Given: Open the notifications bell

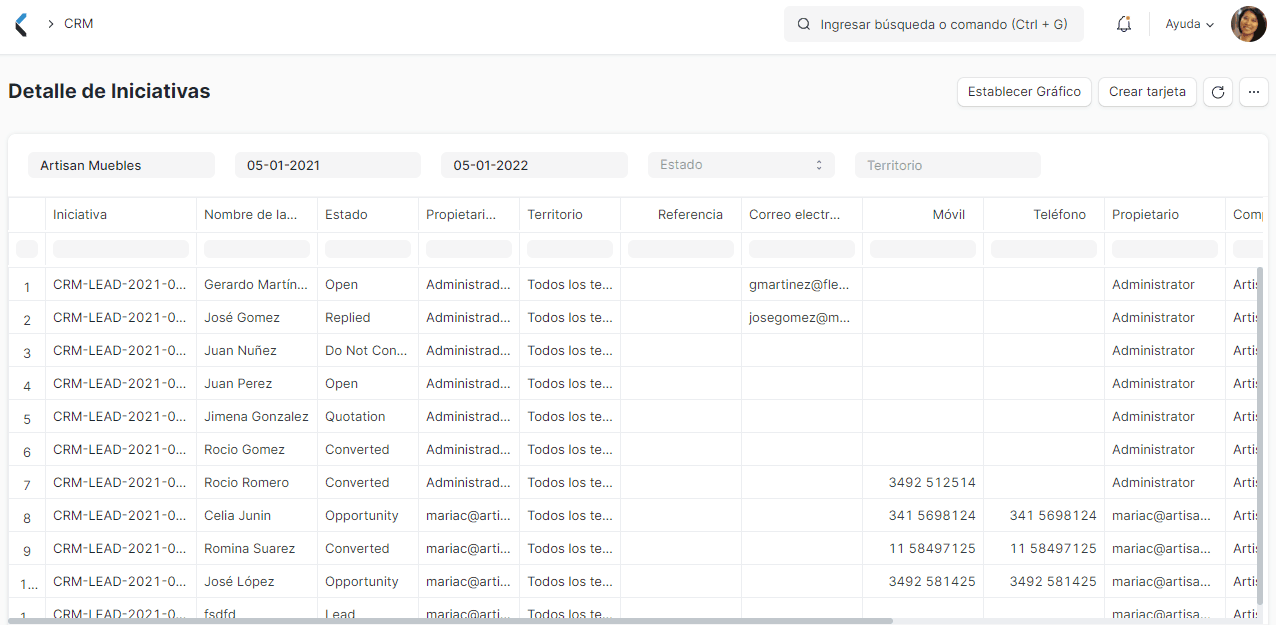Looking at the screenshot, I should [x=1124, y=24].
